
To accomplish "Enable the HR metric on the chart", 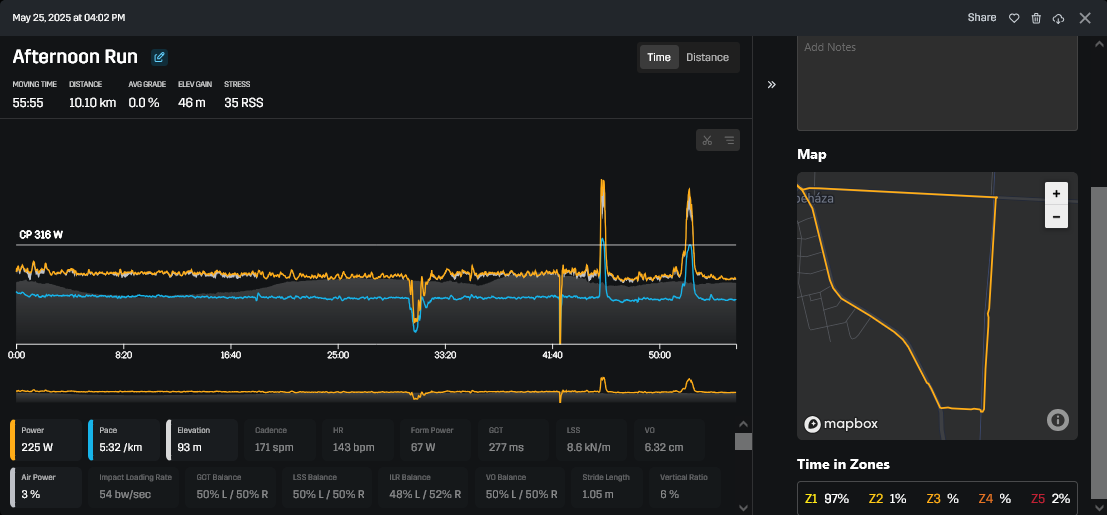I will 358,440.
